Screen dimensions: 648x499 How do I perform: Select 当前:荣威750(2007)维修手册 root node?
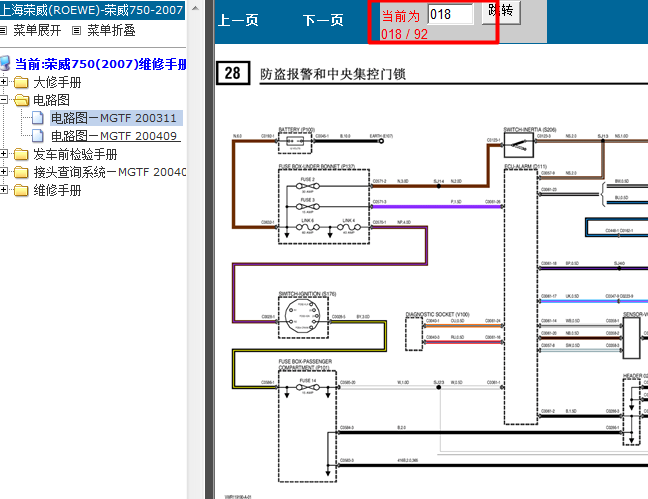pyautogui.click(x=100, y=64)
